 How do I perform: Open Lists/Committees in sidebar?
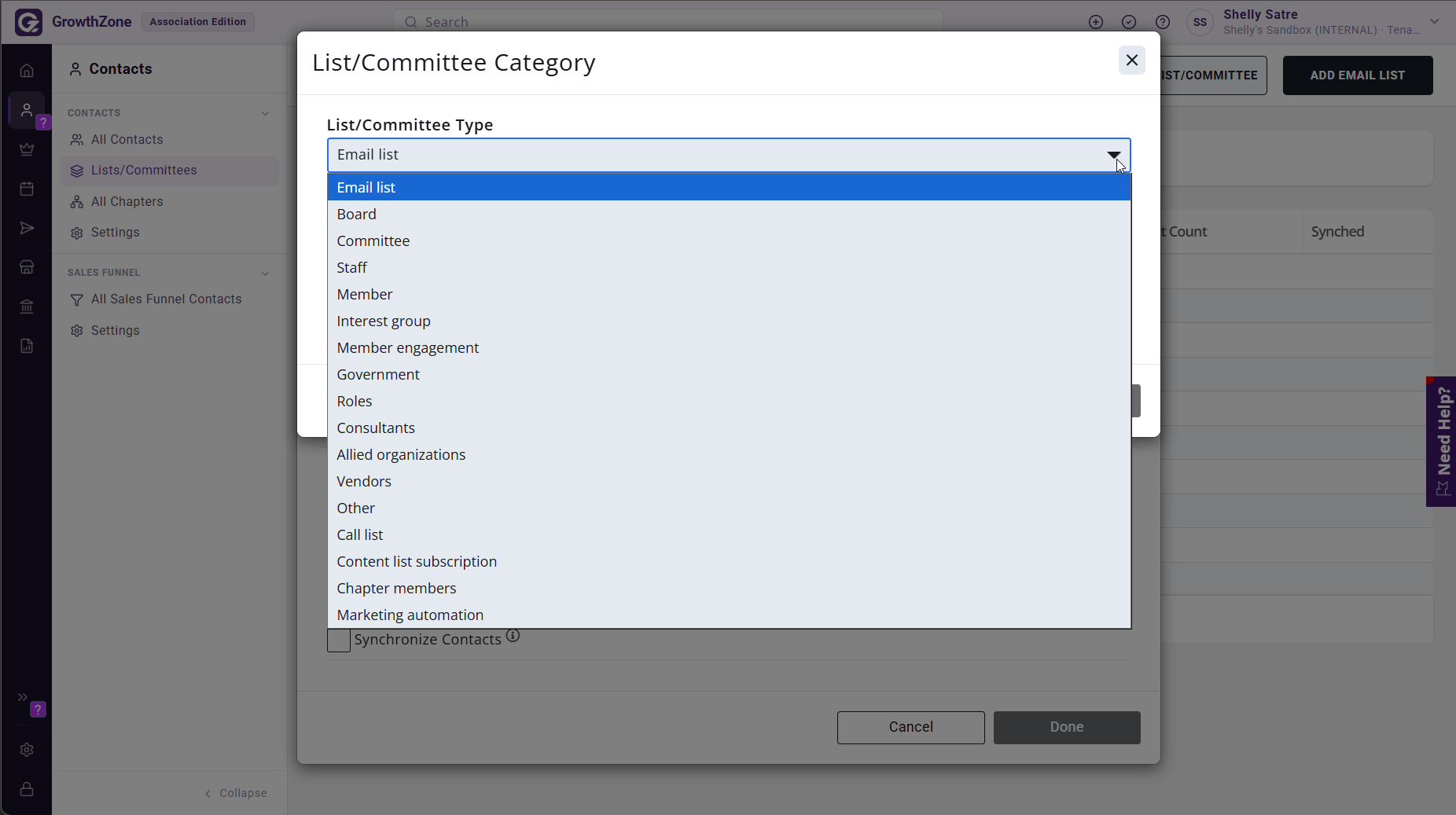point(169,171)
